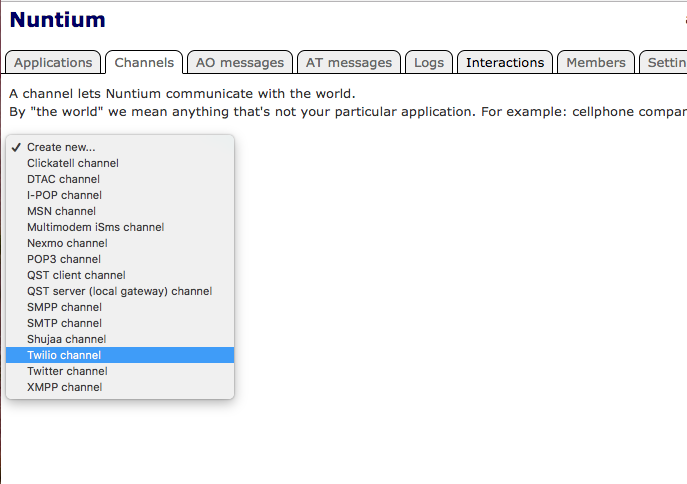Open the Interactions tab
This screenshot has height=484, width=687.
[505, 62]
